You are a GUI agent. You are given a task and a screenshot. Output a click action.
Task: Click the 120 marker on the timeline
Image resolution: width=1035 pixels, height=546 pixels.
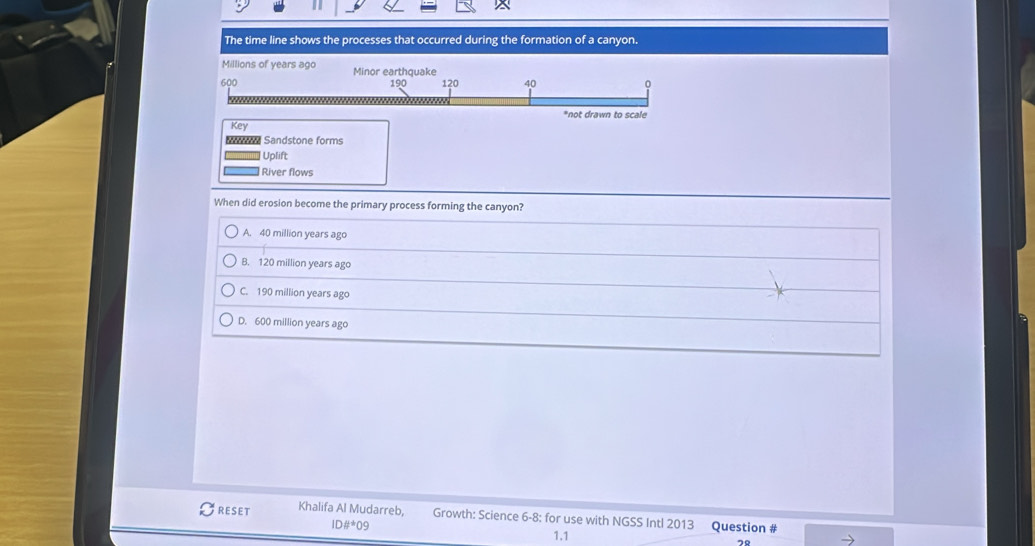450,84
